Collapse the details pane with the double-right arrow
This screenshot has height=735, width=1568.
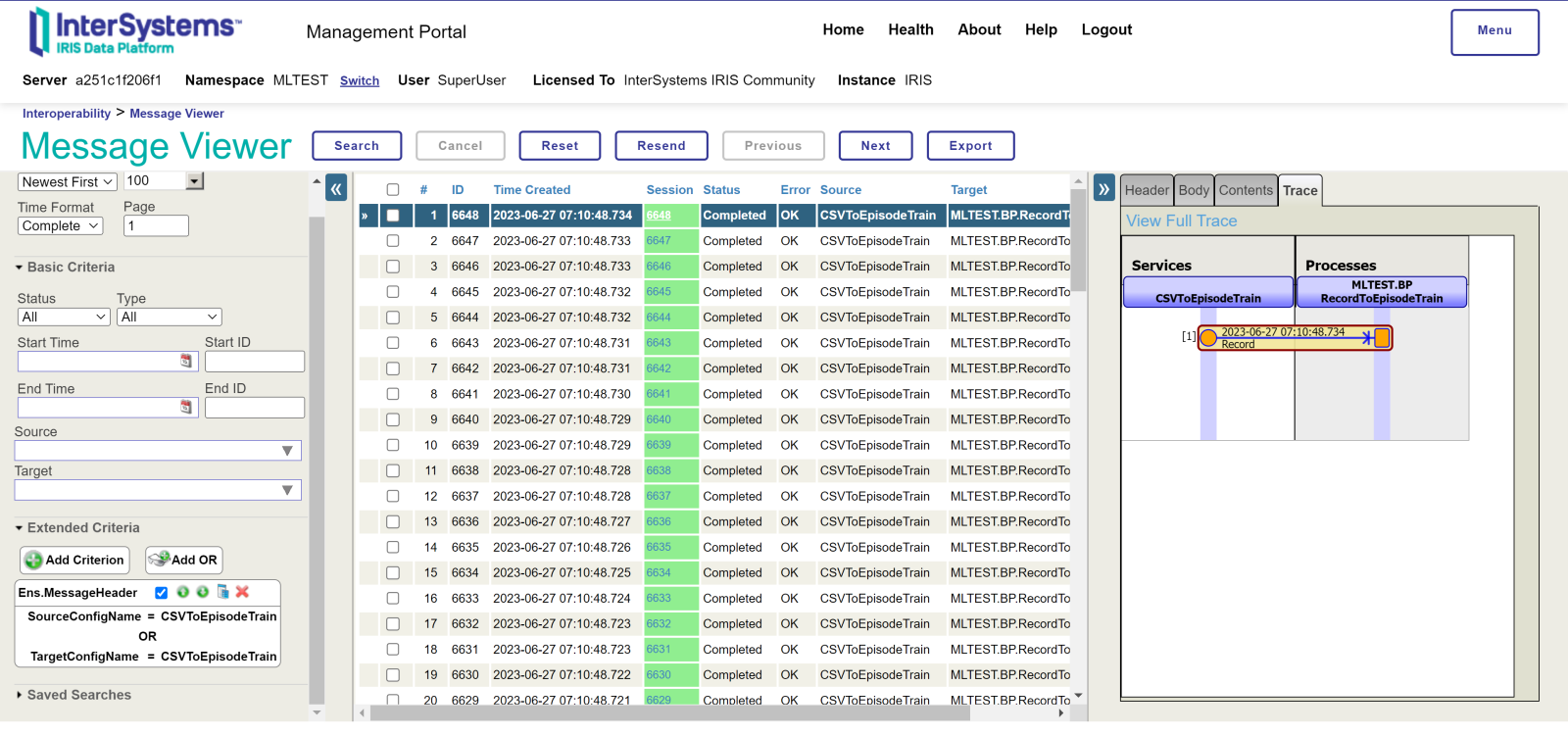point(1104,189)
